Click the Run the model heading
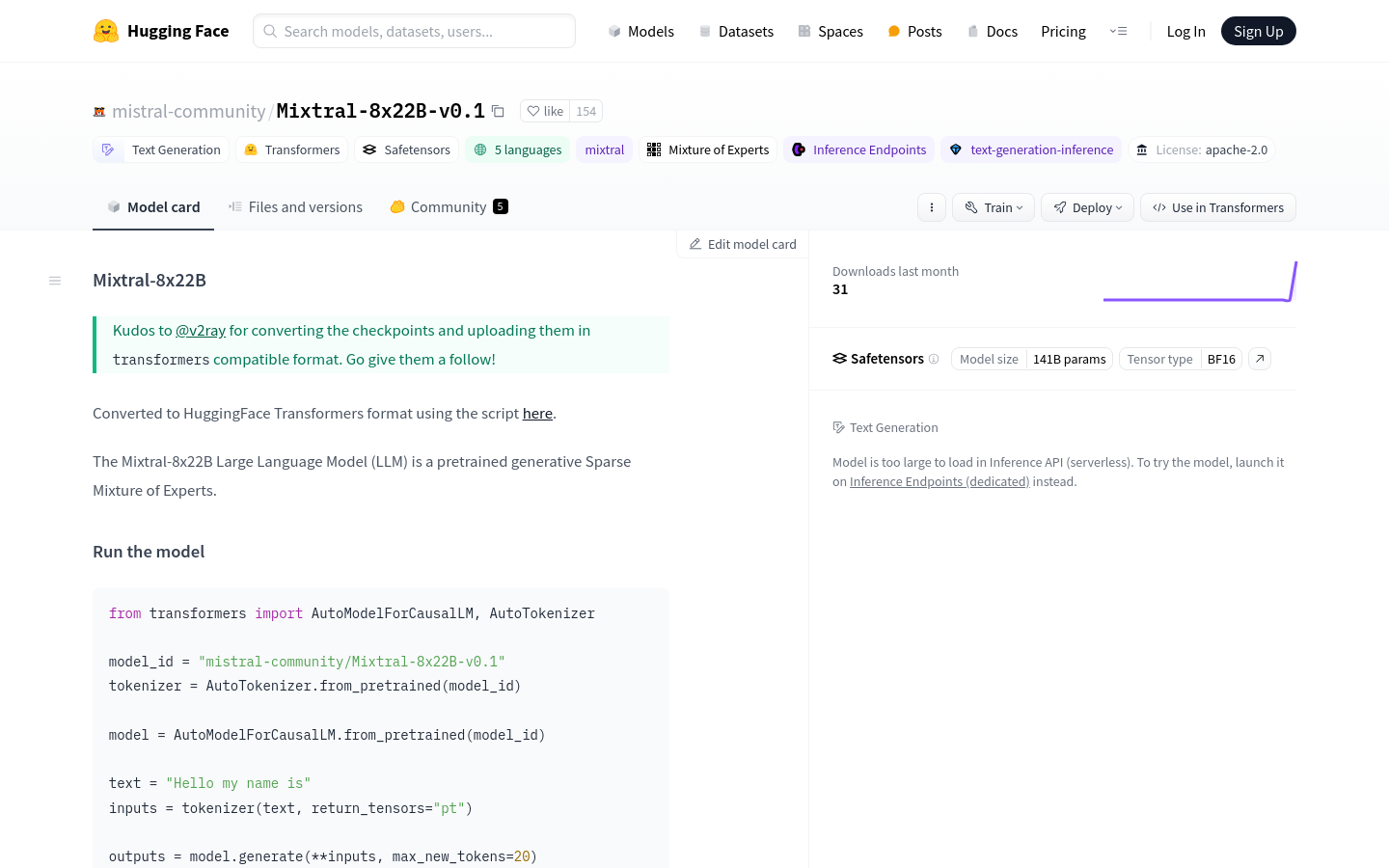 pos(149,552)
